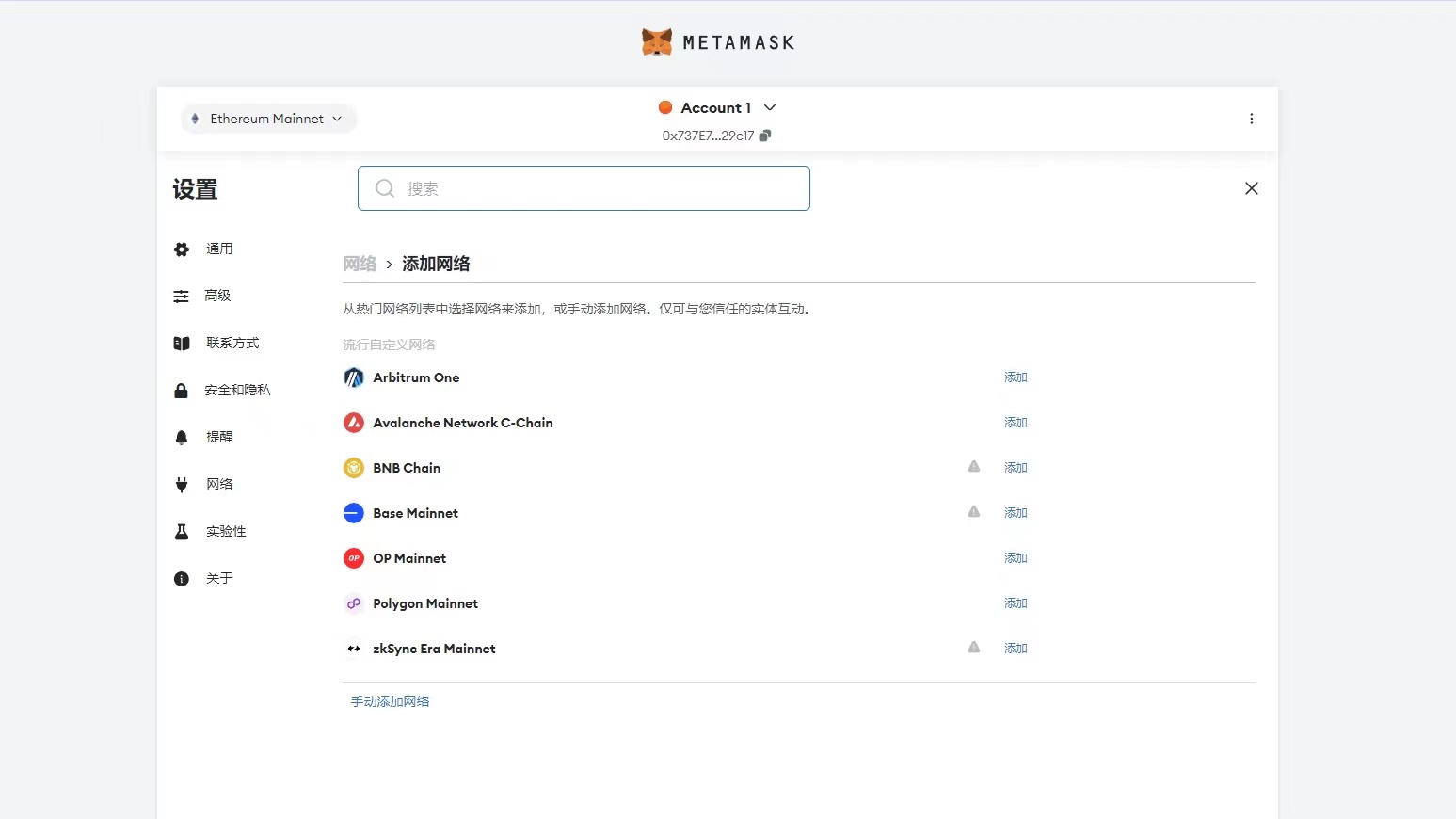Screen dimensions: 1456x819
Task: Click the Polygon Mainnet network name
Action: [x=425, y=603]
